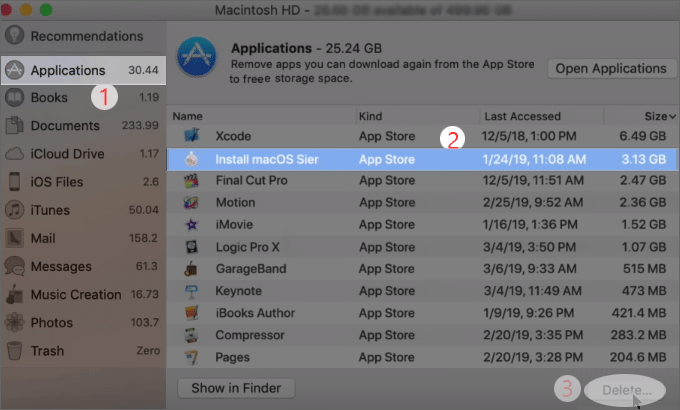Screen dimensions: 680x410
Task: Select the Final Cut Pro row
Action: [x=422, y=180]
